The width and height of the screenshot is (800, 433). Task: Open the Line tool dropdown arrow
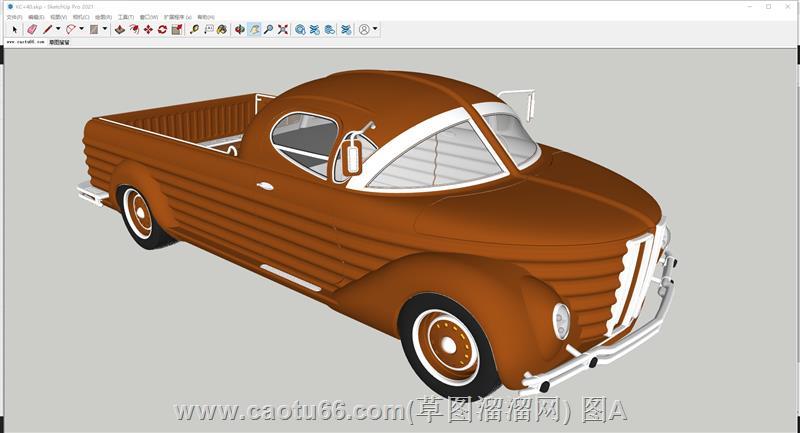58,29
